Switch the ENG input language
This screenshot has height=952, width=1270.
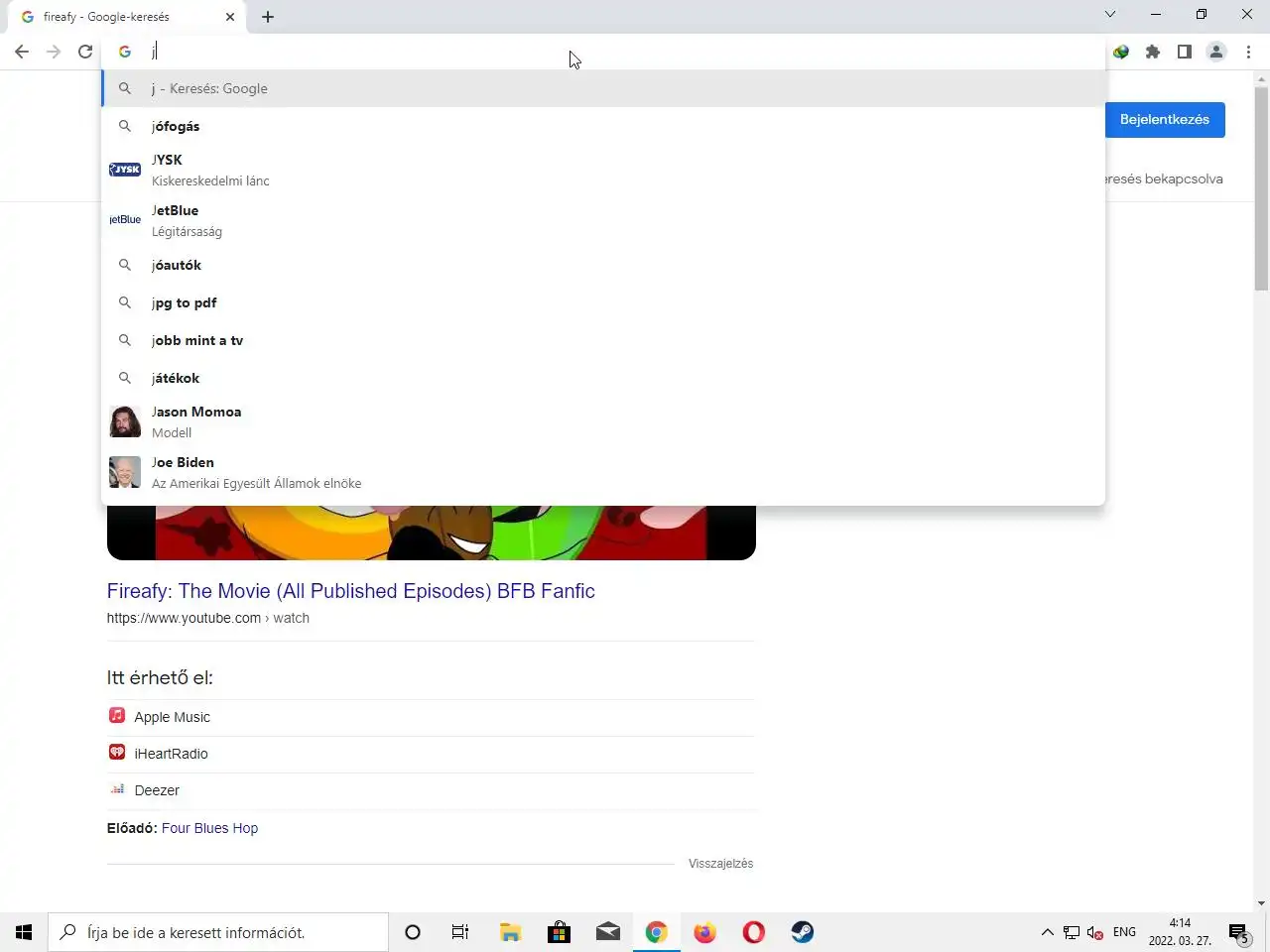tap(1124, 932)
